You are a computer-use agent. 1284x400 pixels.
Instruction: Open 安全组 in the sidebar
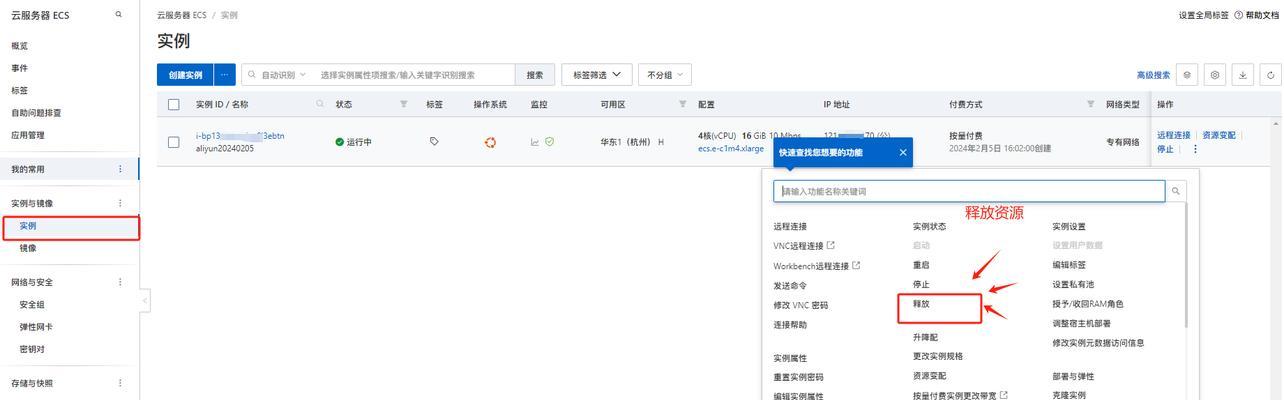coord(32,304)
